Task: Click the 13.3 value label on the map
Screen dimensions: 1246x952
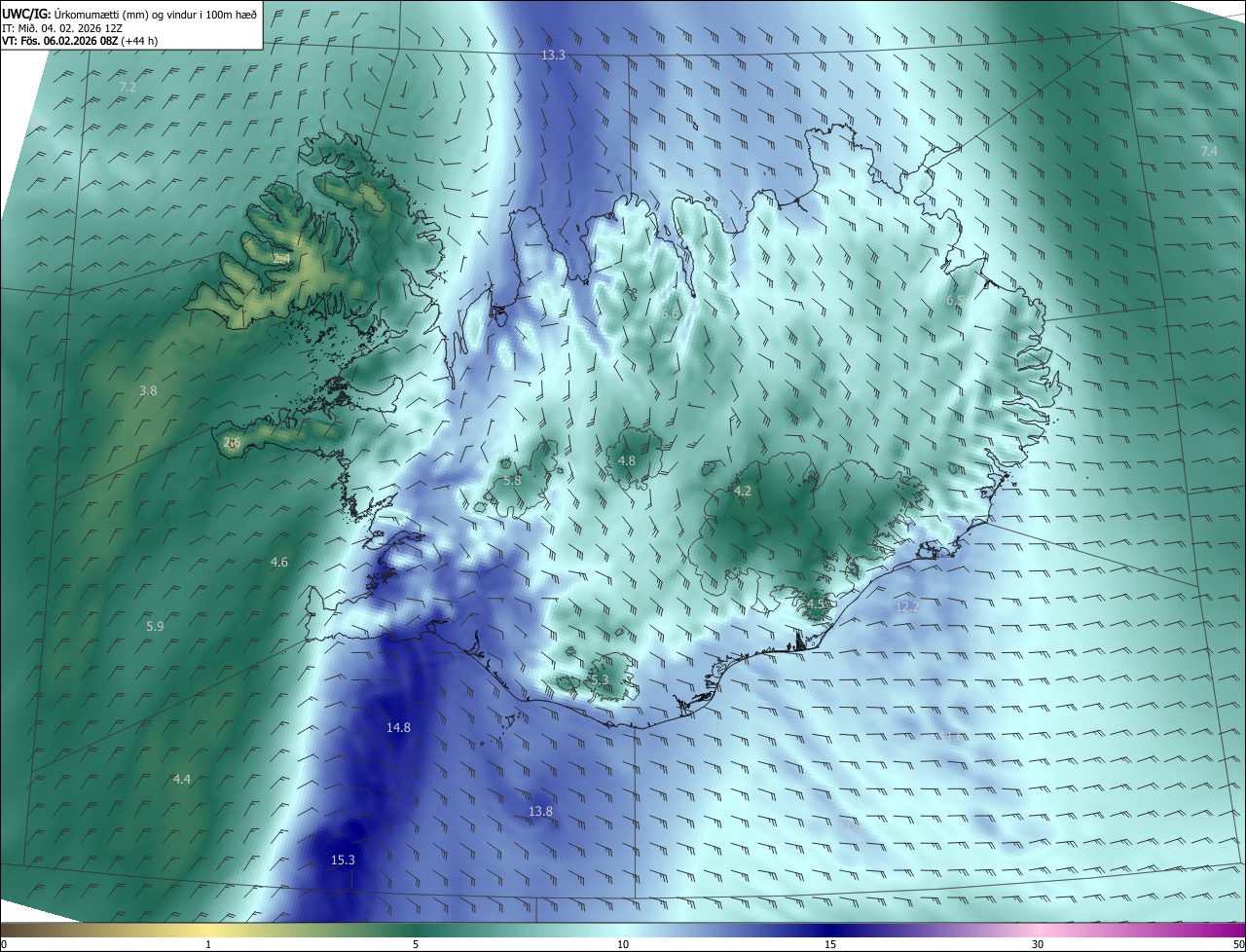Action: [553, 55]
